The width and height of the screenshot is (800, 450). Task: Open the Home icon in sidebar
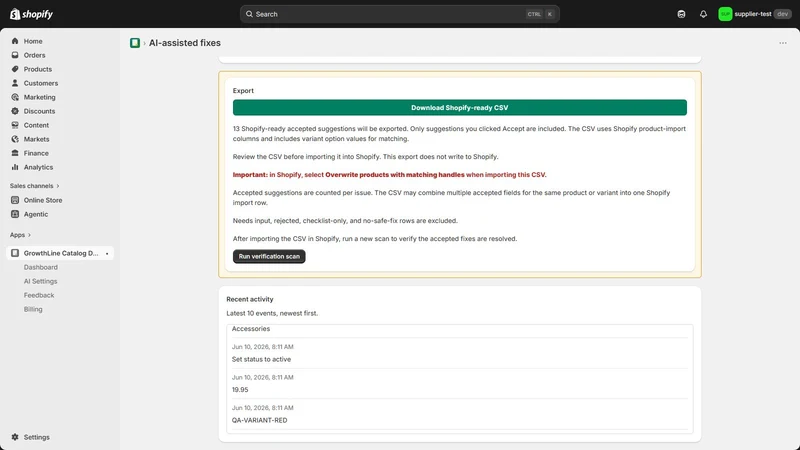[x=15, y=41]
